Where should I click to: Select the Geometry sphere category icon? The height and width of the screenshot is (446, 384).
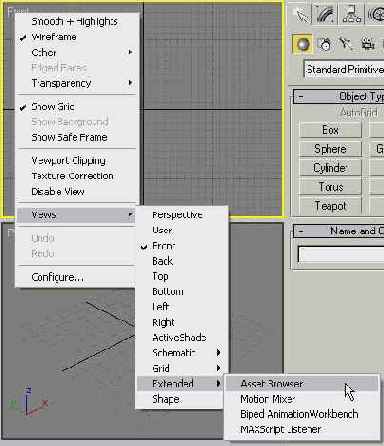pos(303,44)
